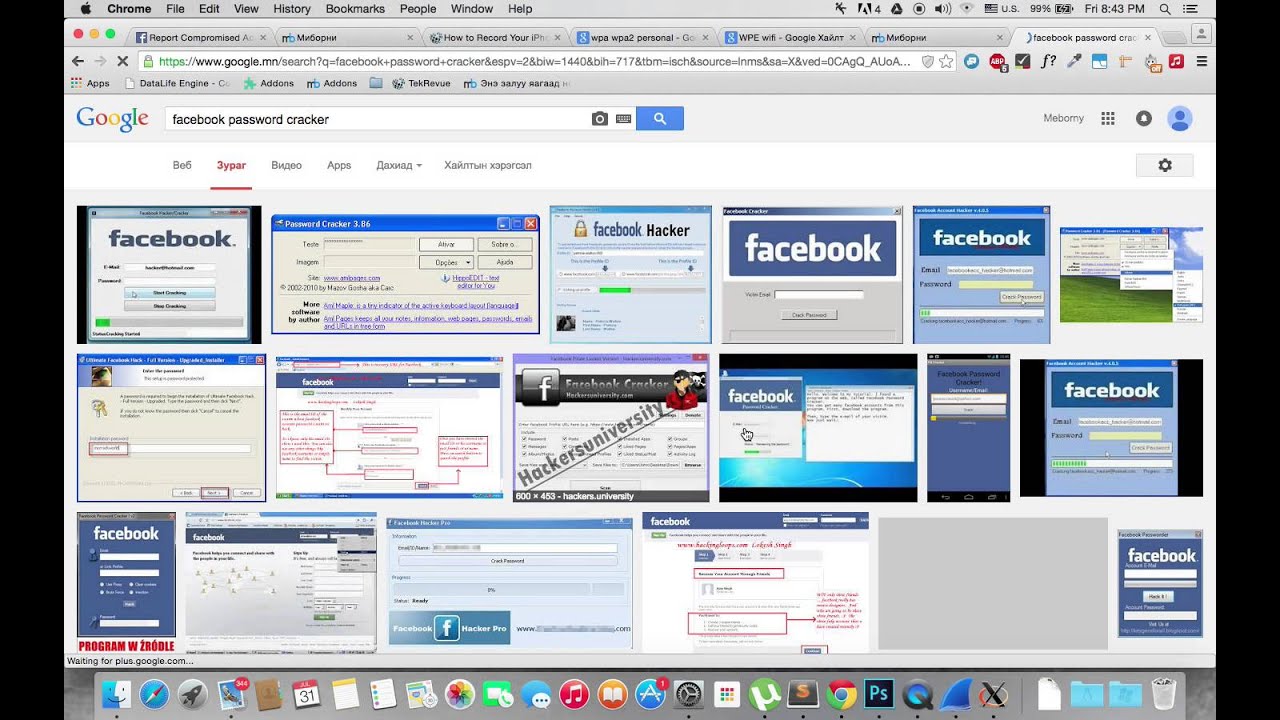Open search by image camera icon
This screenshot has width=1280, height=720.
600,119
